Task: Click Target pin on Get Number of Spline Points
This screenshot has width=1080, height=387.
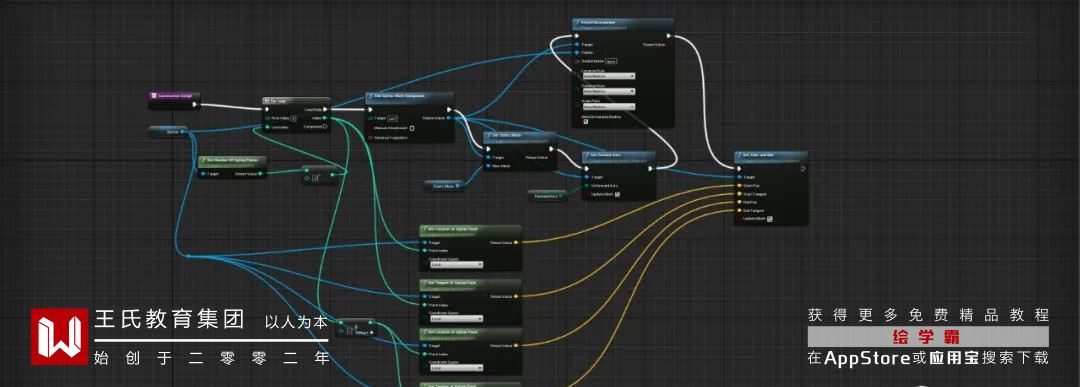Action: tap(203, 174)
